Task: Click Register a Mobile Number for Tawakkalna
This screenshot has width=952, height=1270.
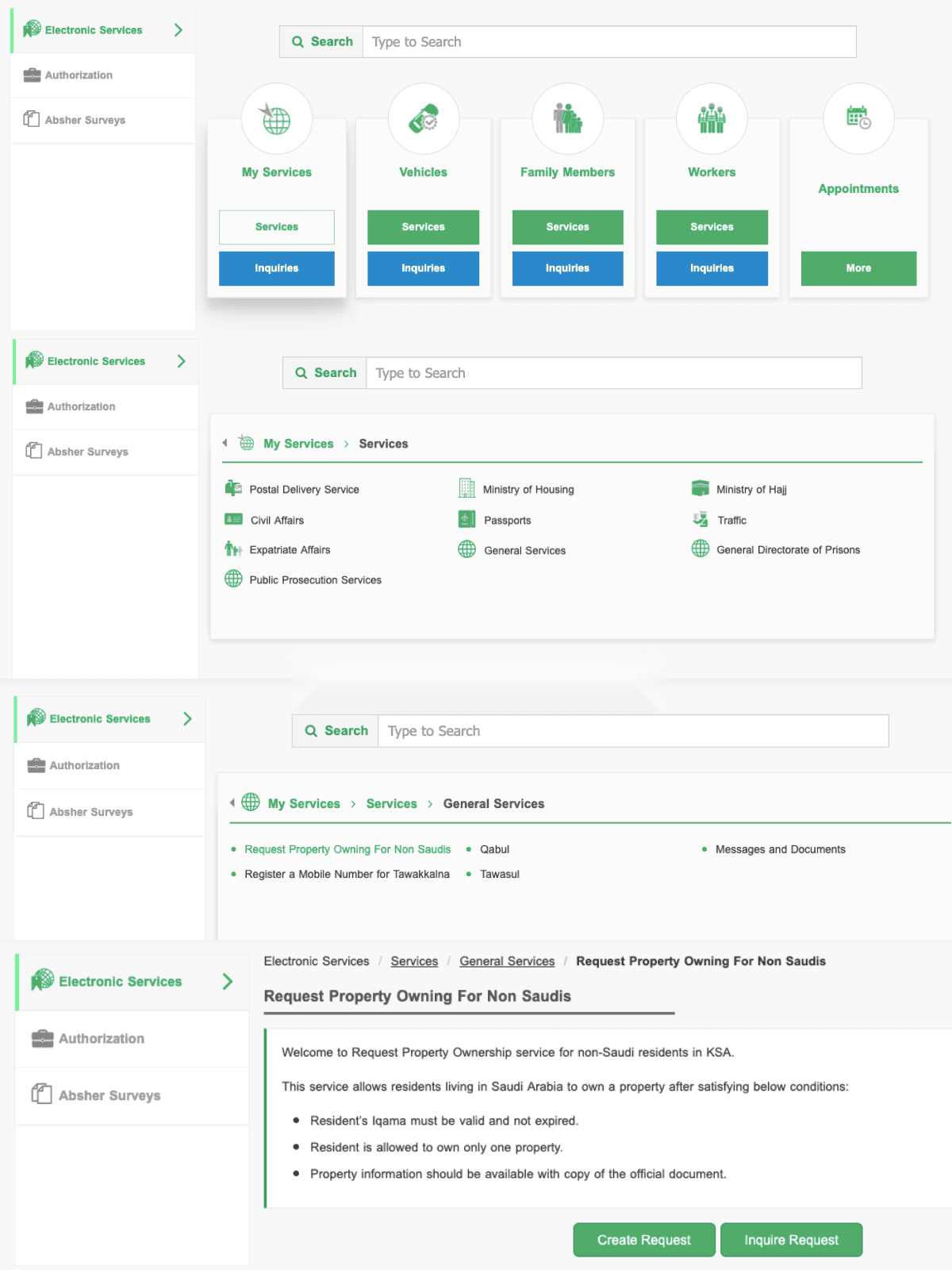Action: click(x=347, y=874)
